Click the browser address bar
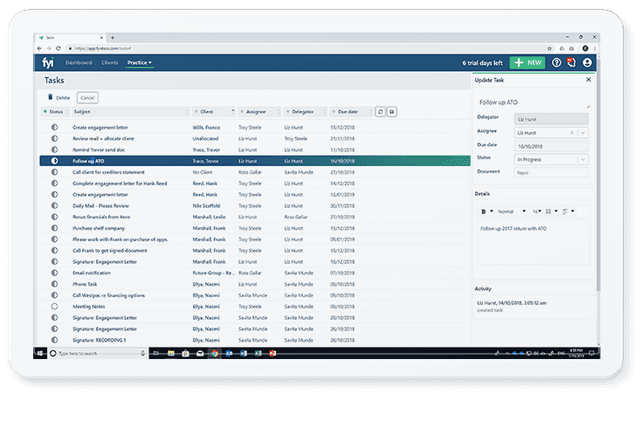The width and height of the screenshot is (640, 430). [306, 48]
